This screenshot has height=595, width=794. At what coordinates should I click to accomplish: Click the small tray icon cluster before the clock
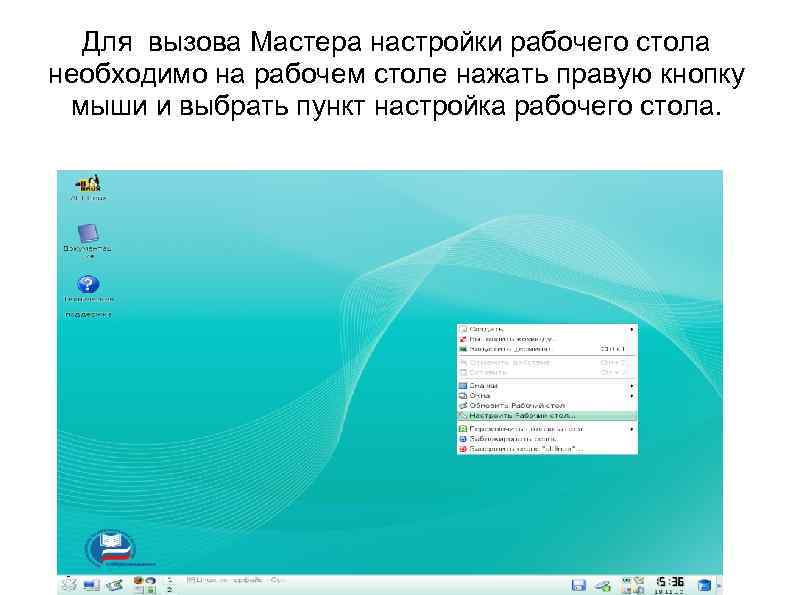(632, 585)
